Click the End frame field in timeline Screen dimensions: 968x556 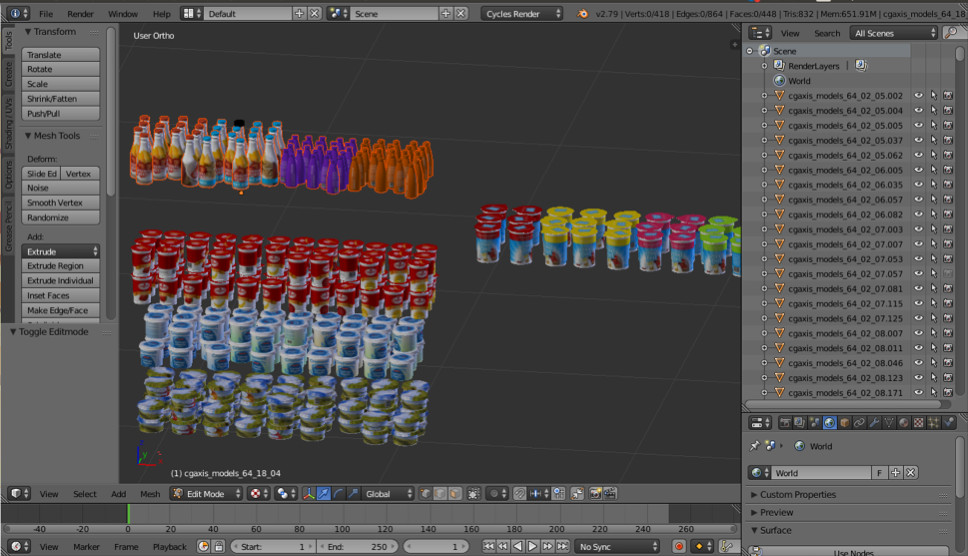click(x=359, y=546)
